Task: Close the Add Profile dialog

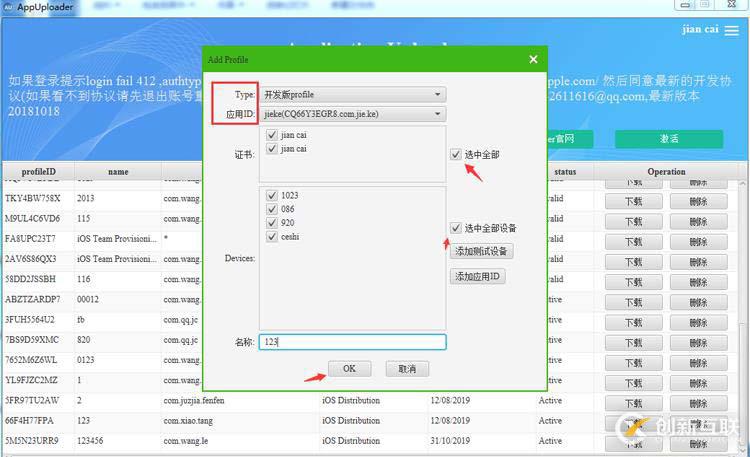Action: 533,59
